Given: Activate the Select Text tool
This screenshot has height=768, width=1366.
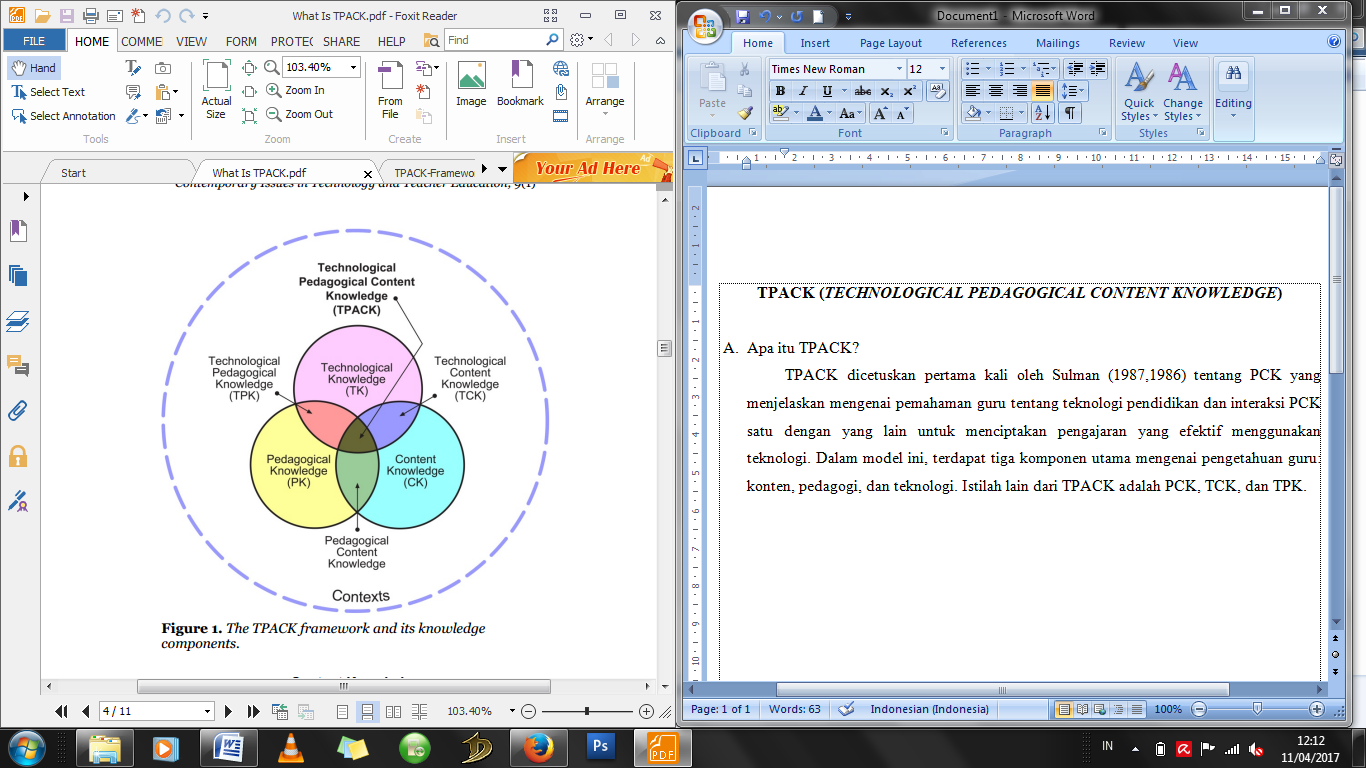Looking at the screenshot, I should point(48,92).
